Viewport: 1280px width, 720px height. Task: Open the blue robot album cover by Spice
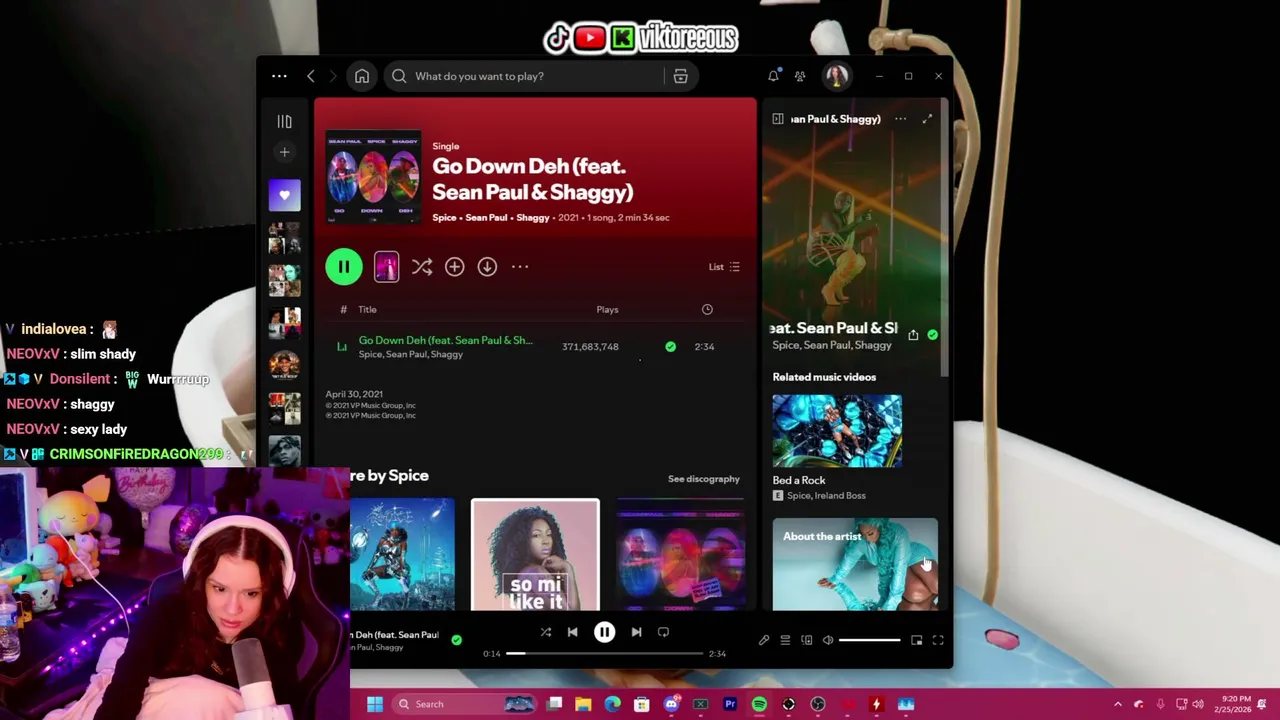coord(402,554)
